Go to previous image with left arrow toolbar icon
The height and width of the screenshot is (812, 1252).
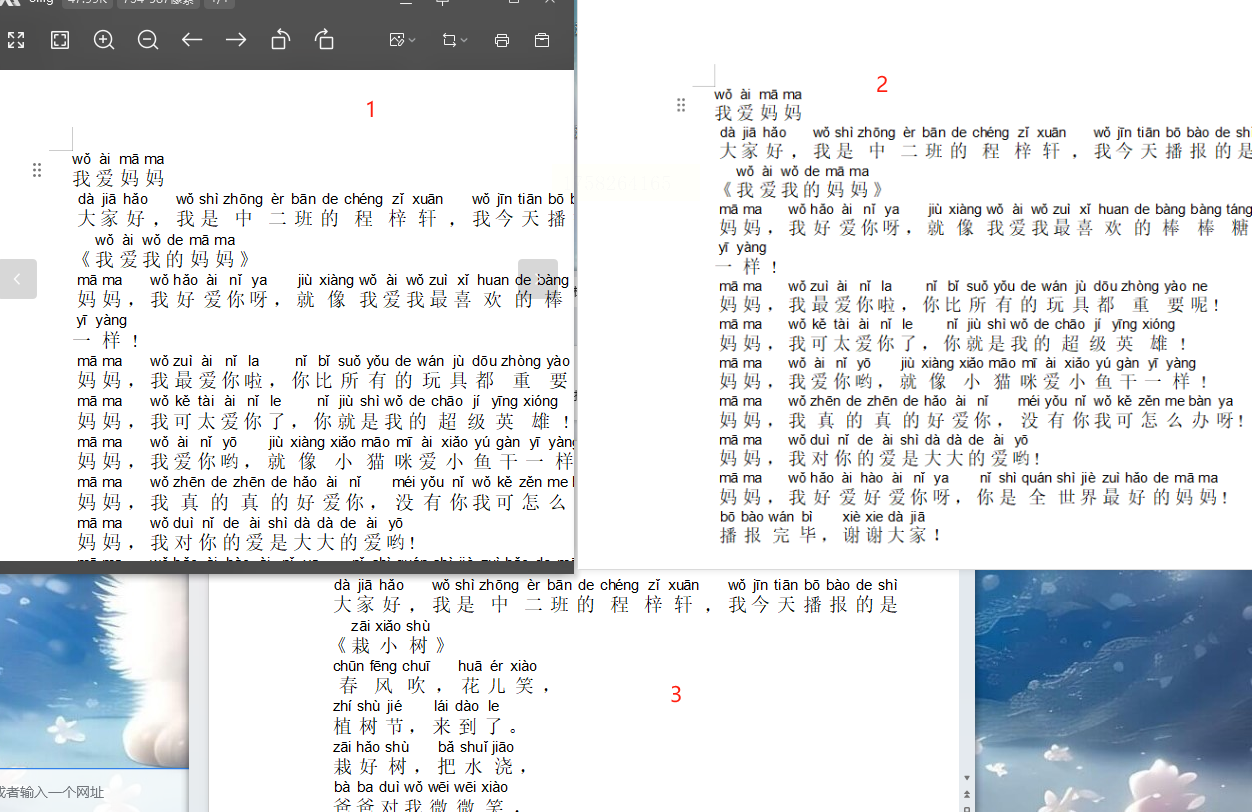[192, 40]
